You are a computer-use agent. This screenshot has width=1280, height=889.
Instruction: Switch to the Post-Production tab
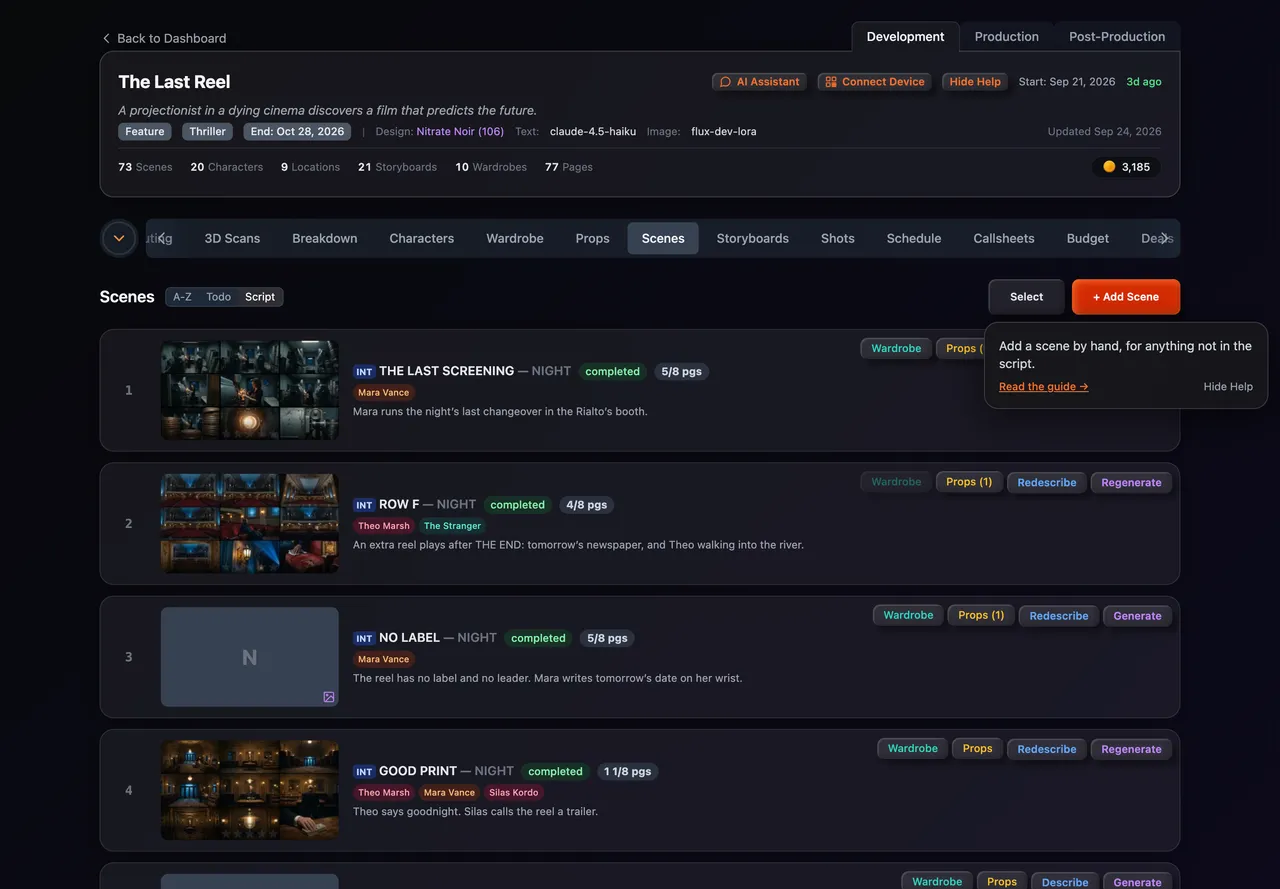[x=1117, y=36]
